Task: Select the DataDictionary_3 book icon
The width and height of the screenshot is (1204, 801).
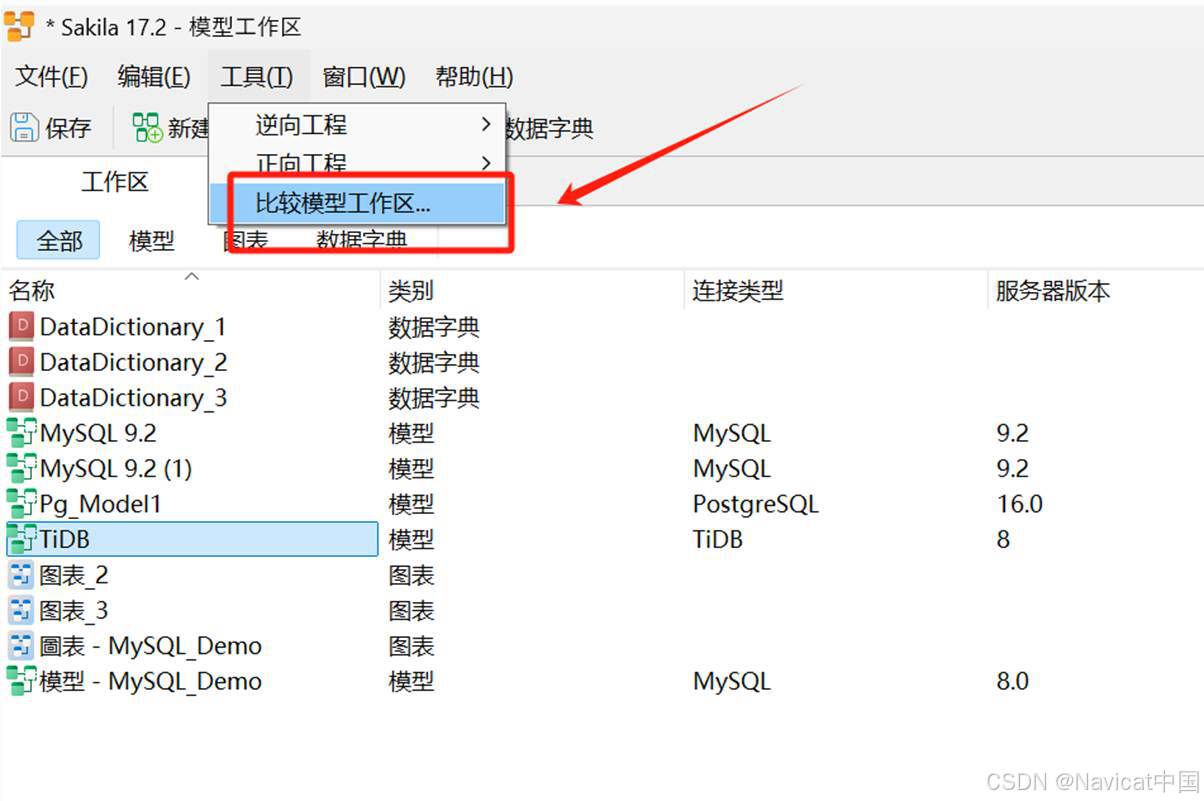Action: click(21, 397)
